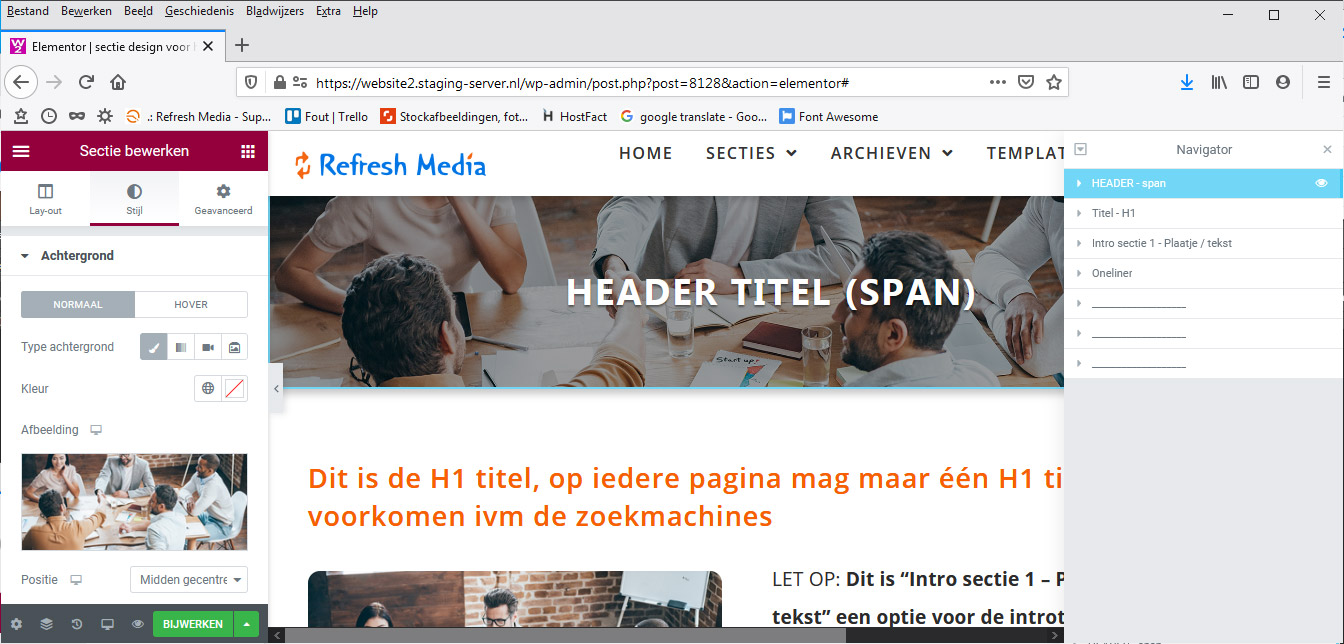Open global colors globe icon
This screenshot has width=1344, height=644.
coord(208,389)
